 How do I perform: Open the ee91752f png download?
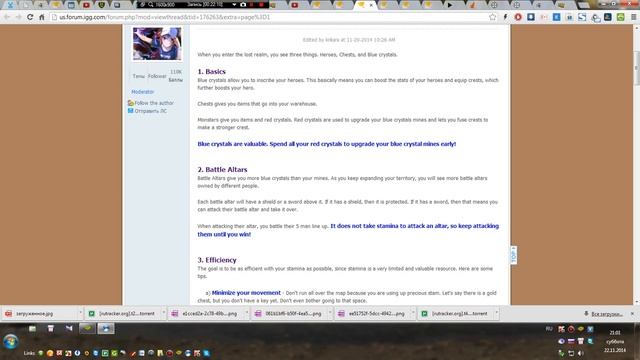pyautogui.click(x=373, y=313)
